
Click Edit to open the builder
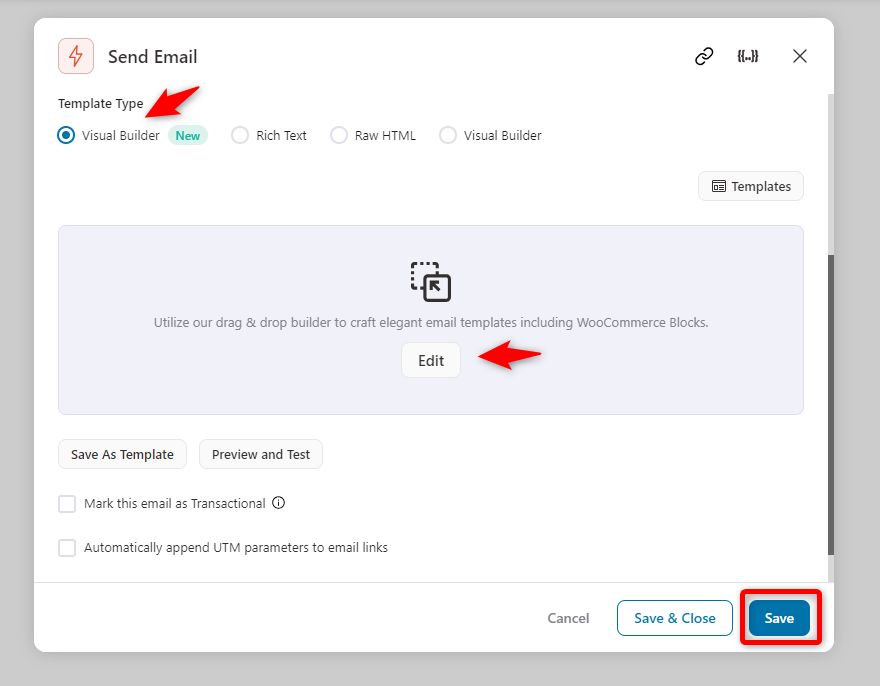(x=431, y=360)
